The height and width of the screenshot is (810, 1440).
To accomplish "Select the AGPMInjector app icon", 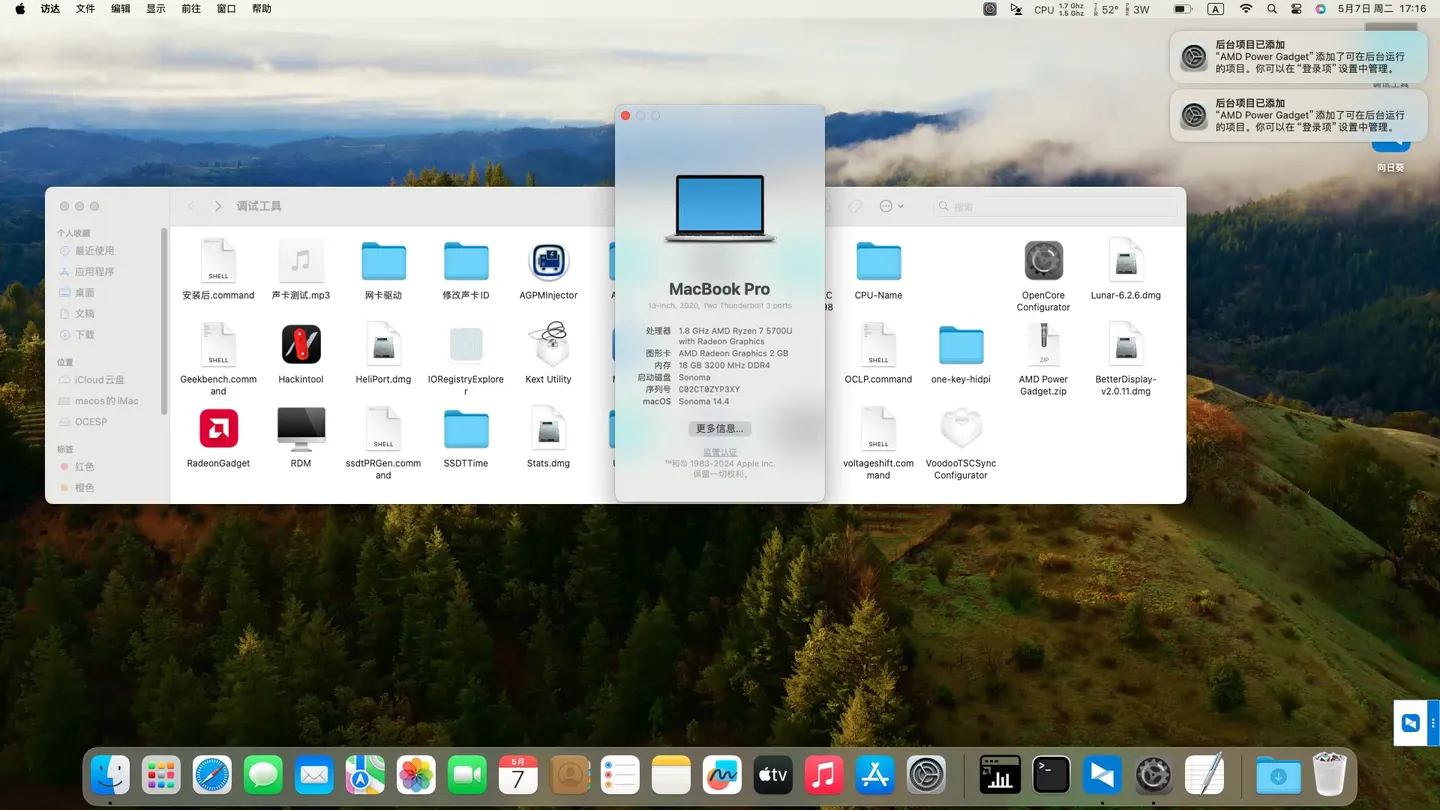I will click(x=548, y=262).
